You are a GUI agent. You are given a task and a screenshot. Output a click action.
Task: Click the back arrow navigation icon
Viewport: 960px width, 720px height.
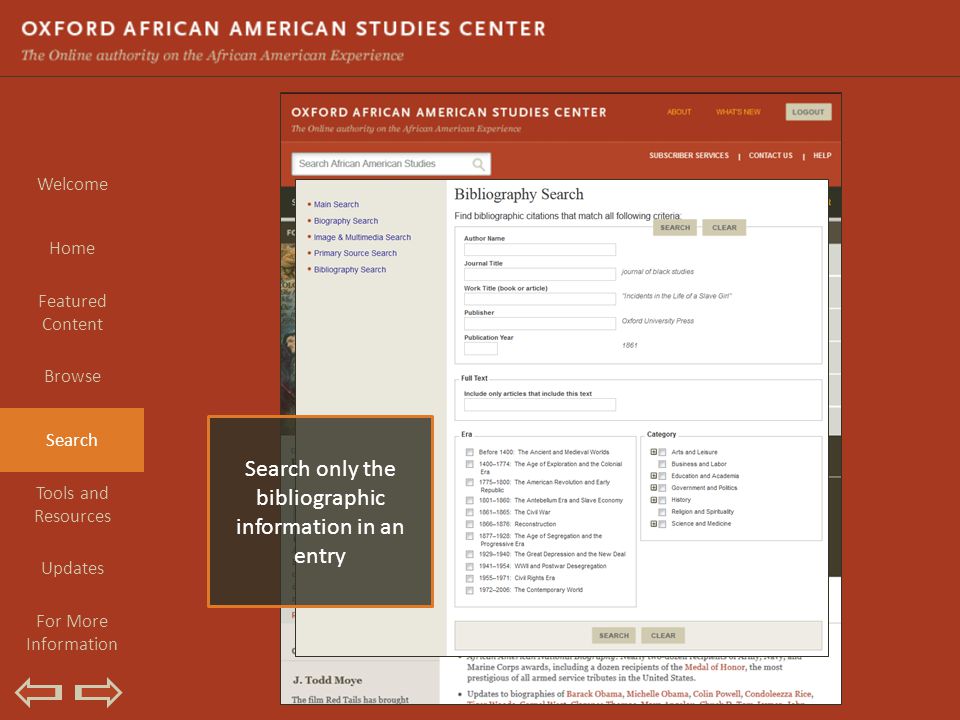click(x=39, y=692)
